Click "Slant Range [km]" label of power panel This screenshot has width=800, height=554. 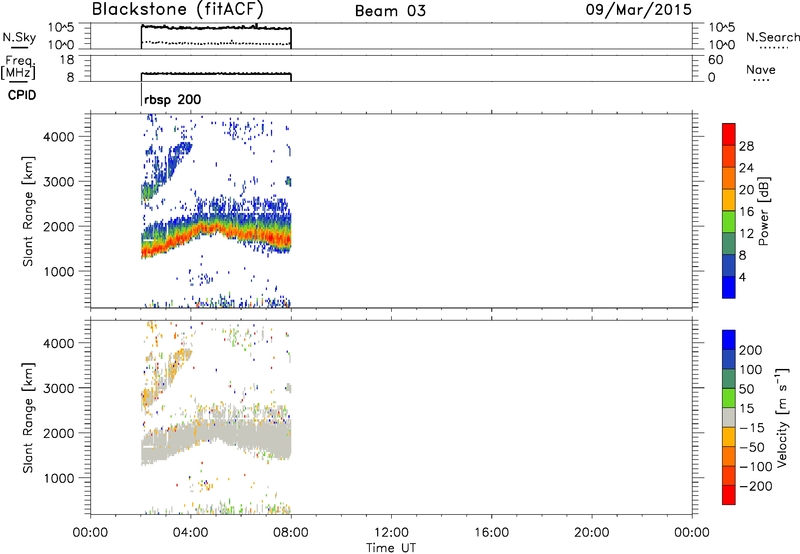28,211
